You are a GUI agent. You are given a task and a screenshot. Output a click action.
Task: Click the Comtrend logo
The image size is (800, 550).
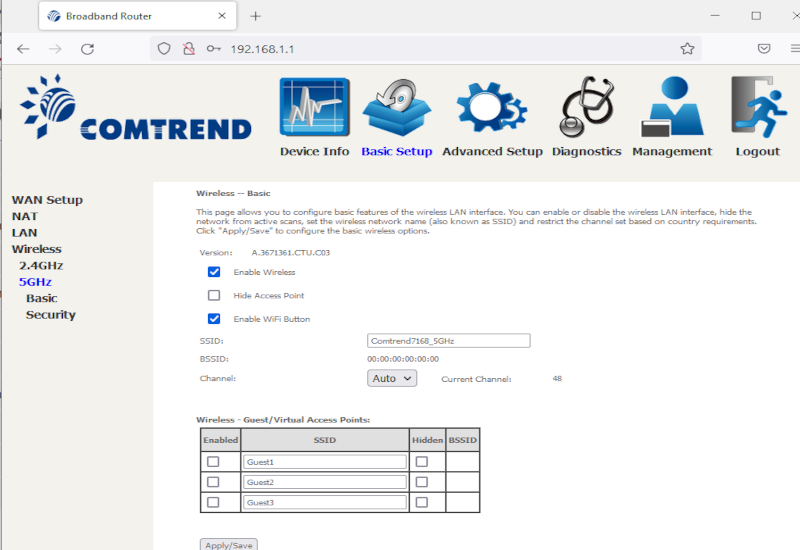135,107
